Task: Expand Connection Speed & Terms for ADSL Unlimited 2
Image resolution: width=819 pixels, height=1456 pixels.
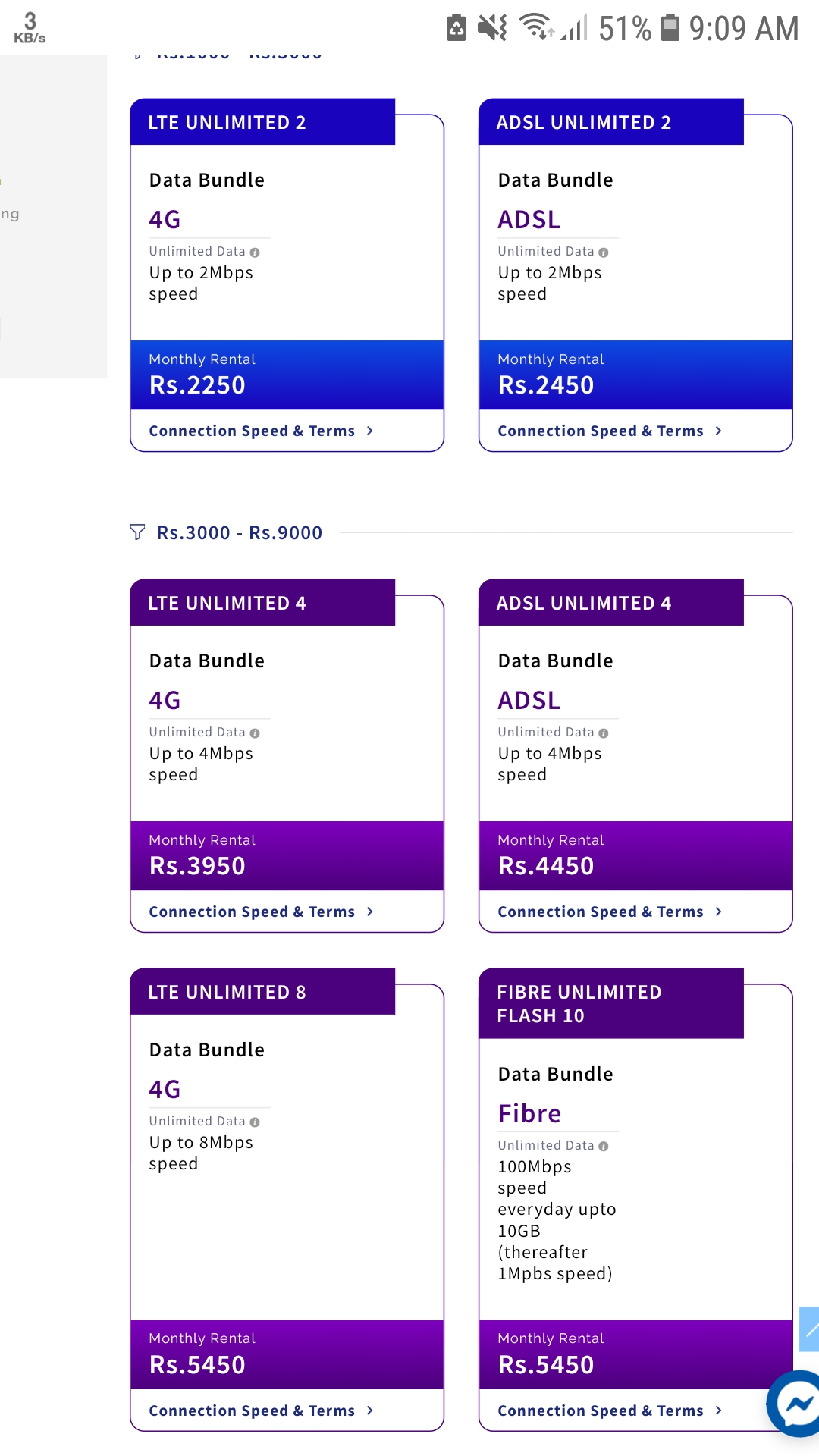Action: tap(610, 431)
